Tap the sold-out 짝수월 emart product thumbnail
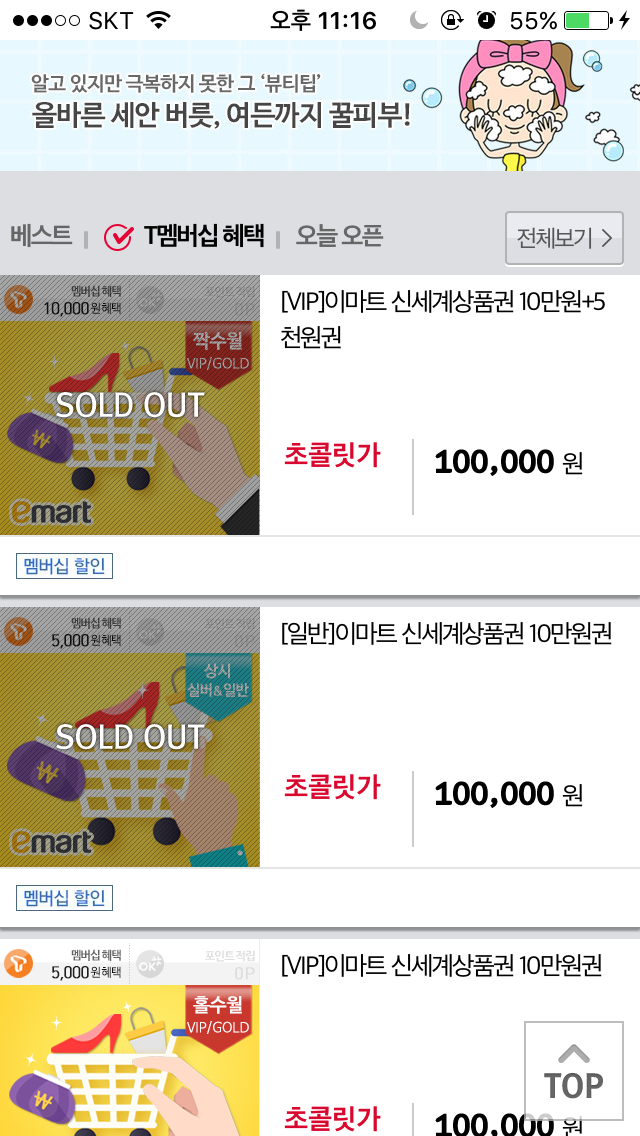 [130, 405]
